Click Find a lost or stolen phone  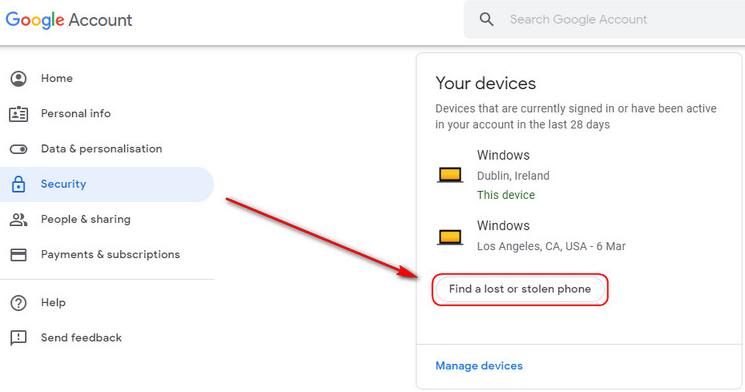click(520, 289)
